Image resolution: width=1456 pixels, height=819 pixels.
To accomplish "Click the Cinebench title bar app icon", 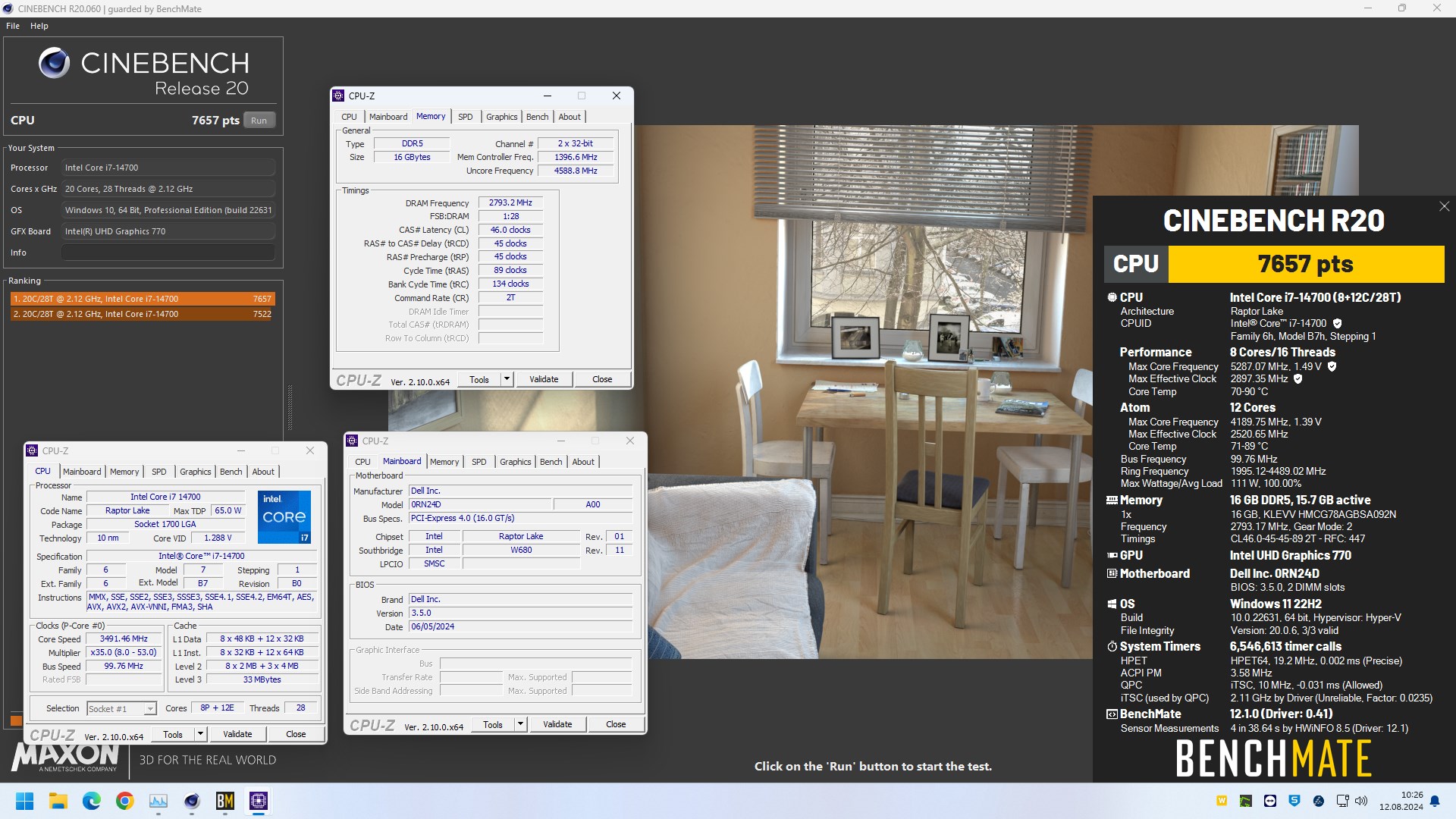I will [8, 8].
